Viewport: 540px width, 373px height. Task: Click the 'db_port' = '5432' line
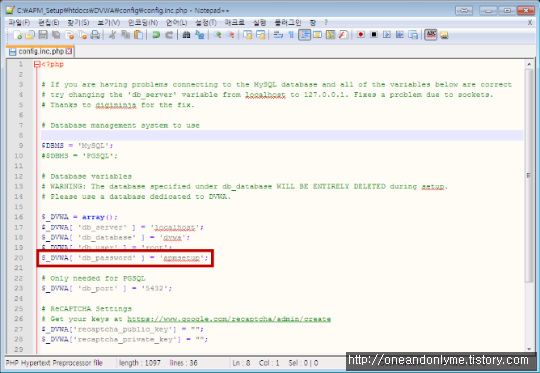[x=107, y=288]
